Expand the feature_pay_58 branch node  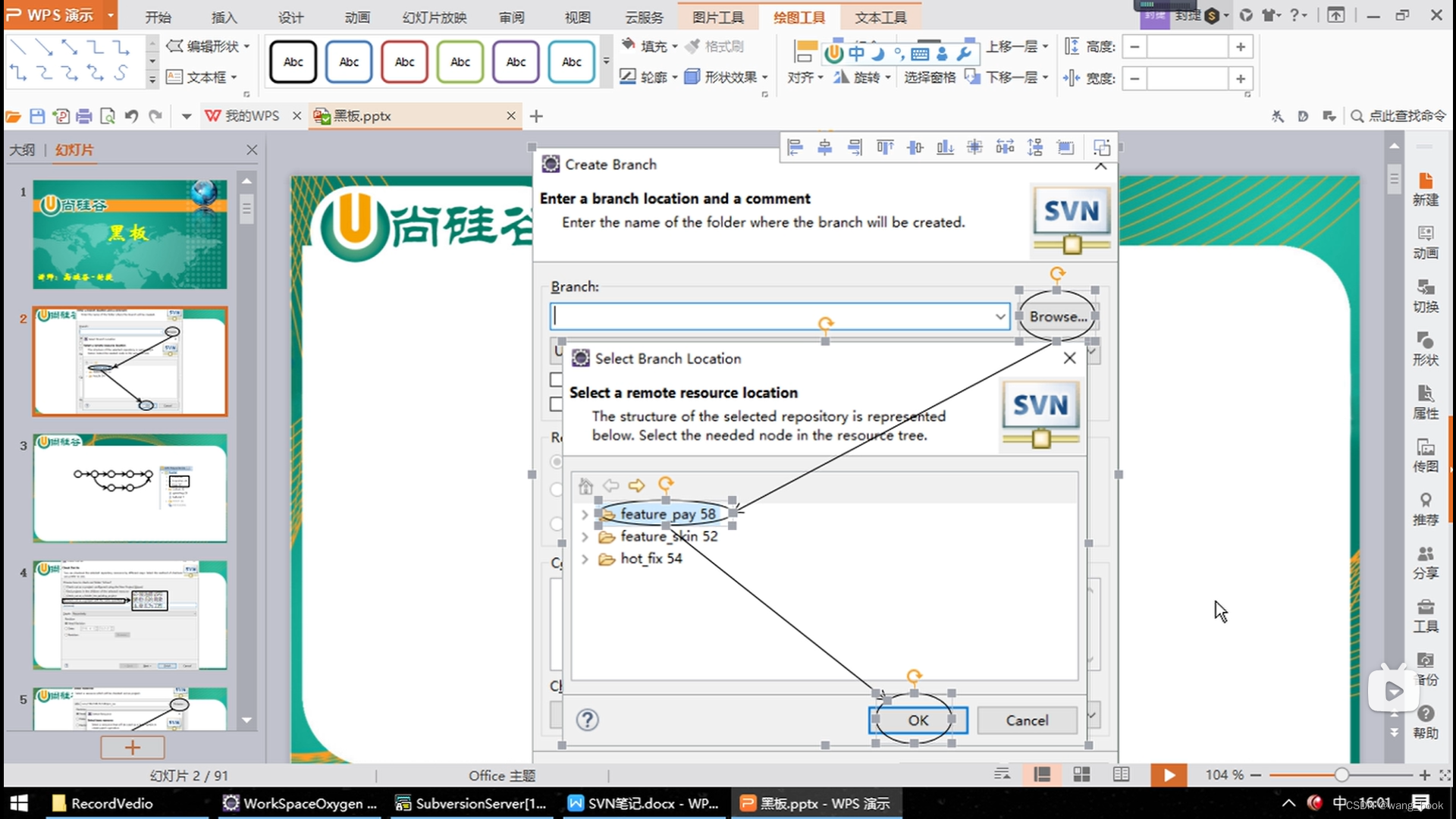585,513
